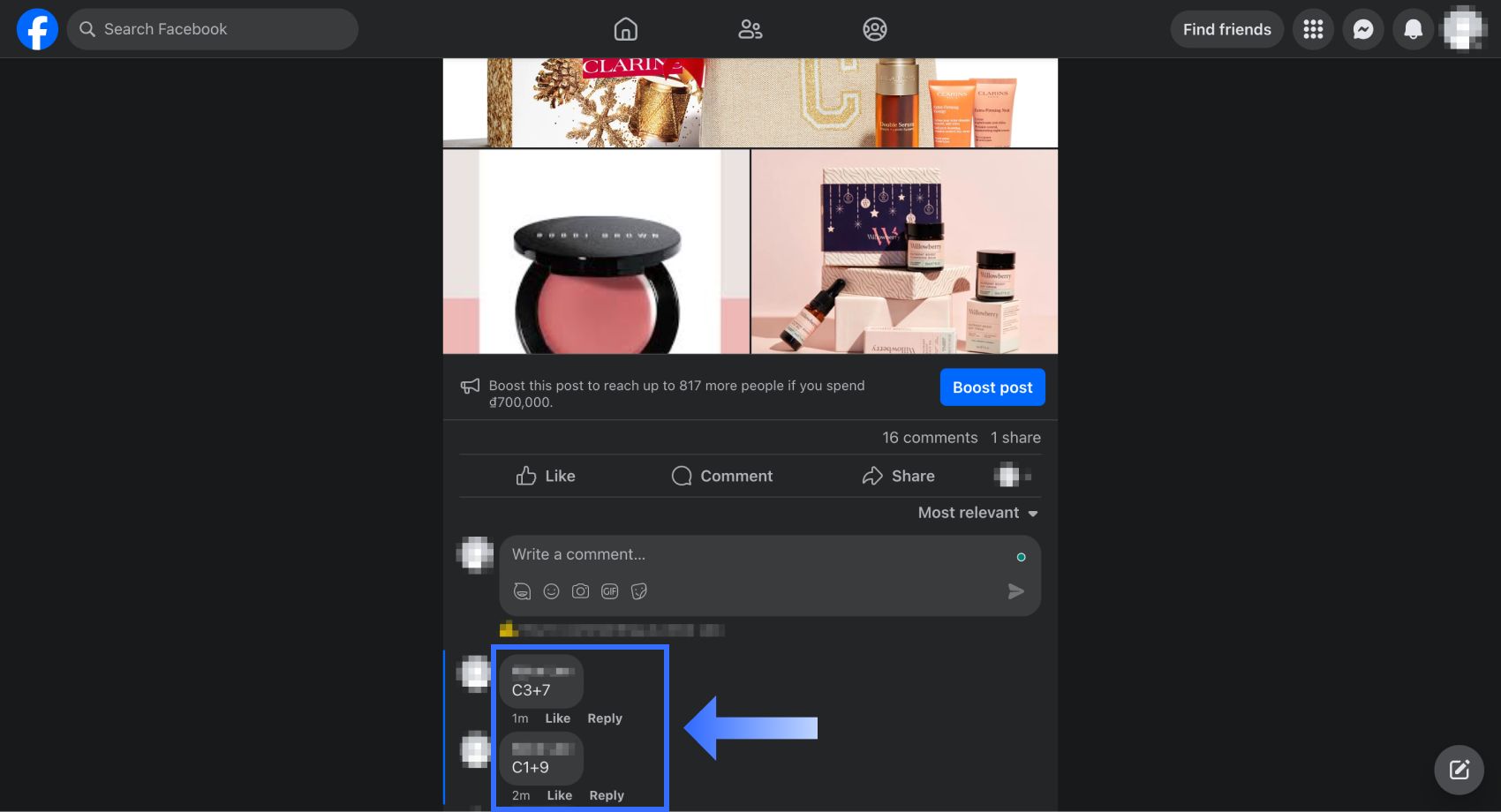The image size is (1501, 812).
Task: Add a GIF to the comment
Action: pyautogui.click(x=610, y=591)
